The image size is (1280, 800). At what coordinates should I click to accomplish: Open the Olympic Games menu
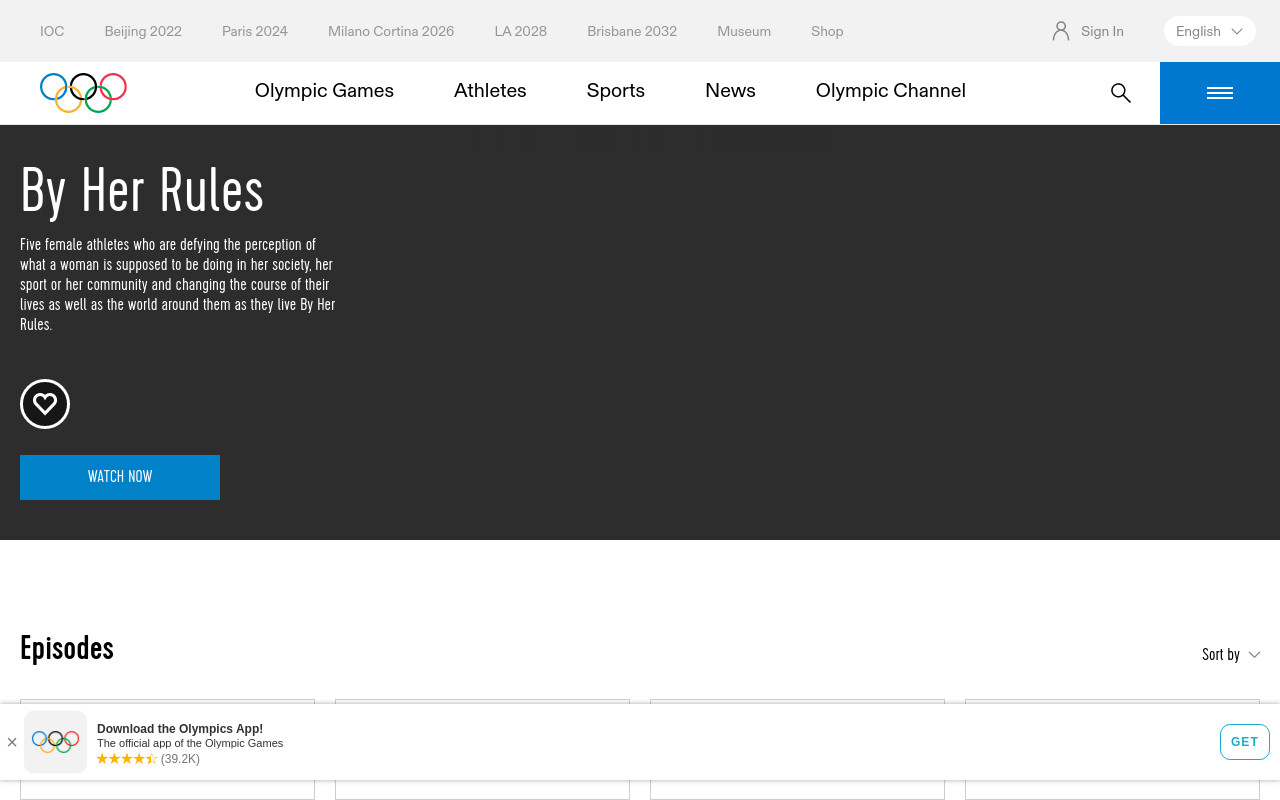pyautogui.click(x=324, y=90)
